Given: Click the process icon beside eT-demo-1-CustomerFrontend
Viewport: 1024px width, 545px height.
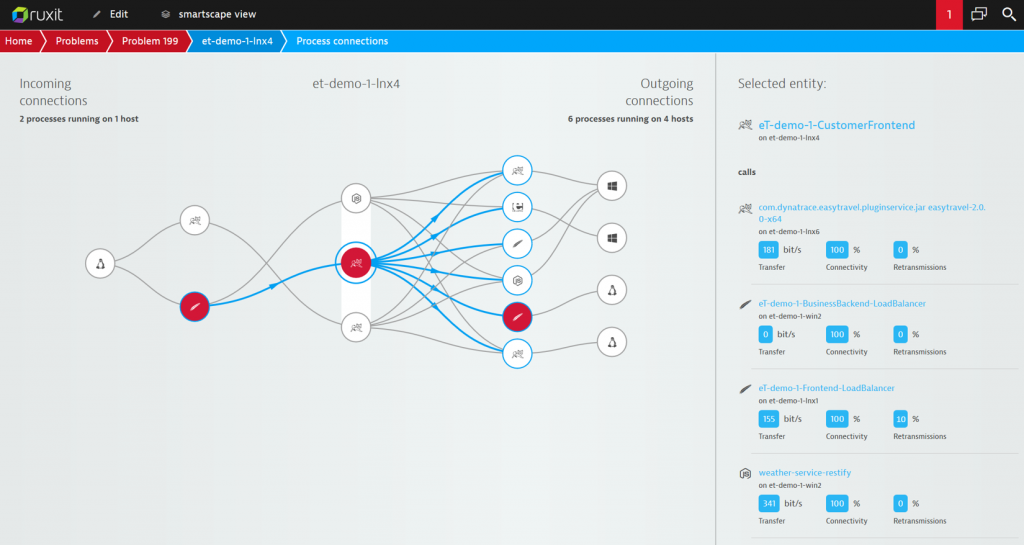Looking at the screenshot, I should pyautogui.click(x=745, y=125).
